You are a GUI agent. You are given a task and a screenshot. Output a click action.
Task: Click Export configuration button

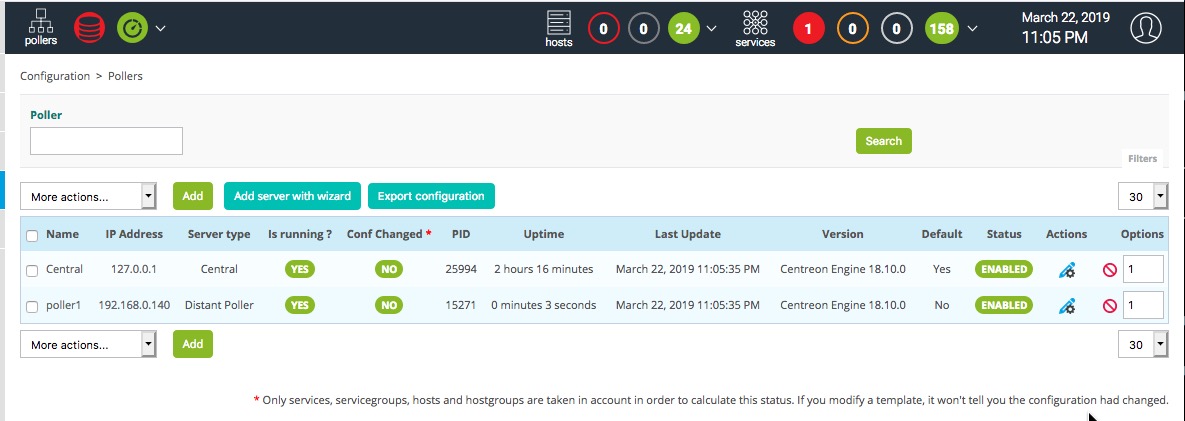431,196
